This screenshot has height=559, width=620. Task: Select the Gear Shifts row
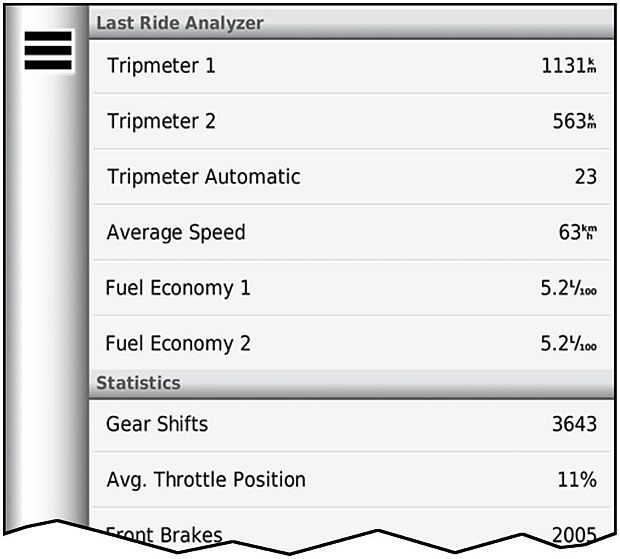(x=157, y=424)
